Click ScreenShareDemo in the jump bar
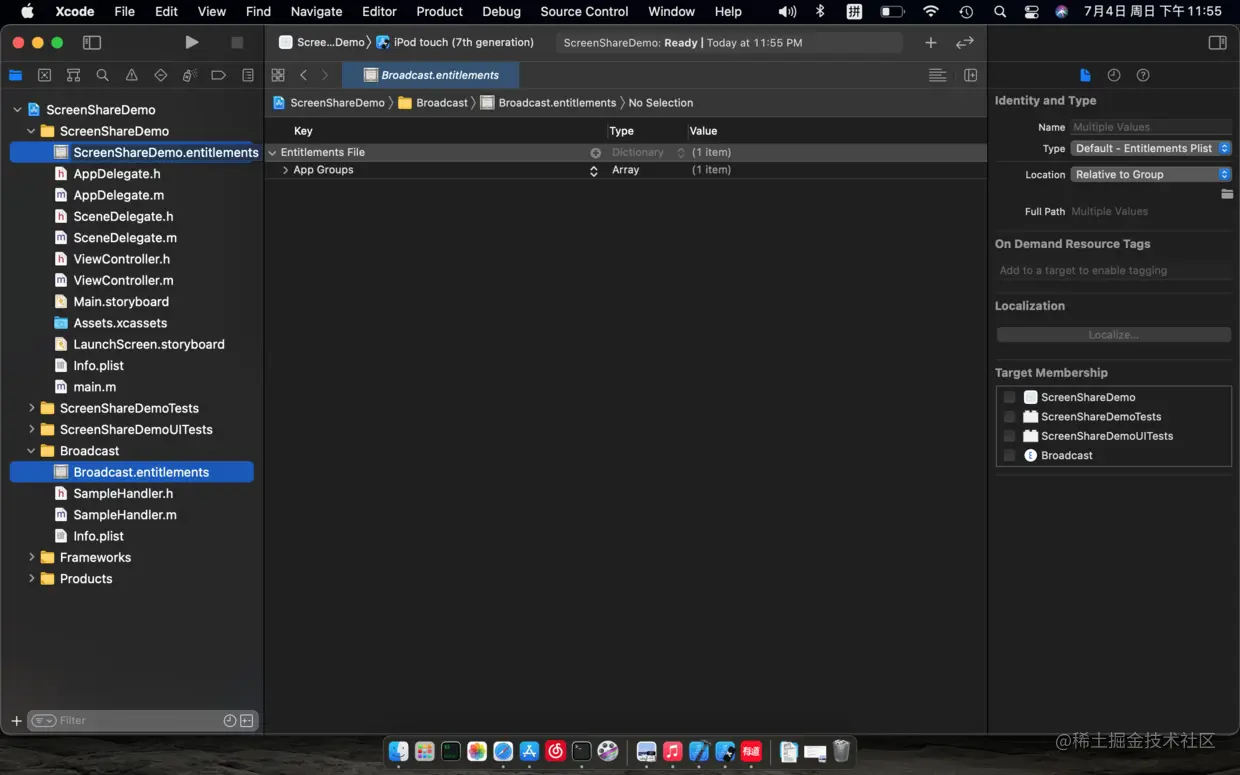Viewport: 1240px width, 775px height. click(x=329, y=103)
